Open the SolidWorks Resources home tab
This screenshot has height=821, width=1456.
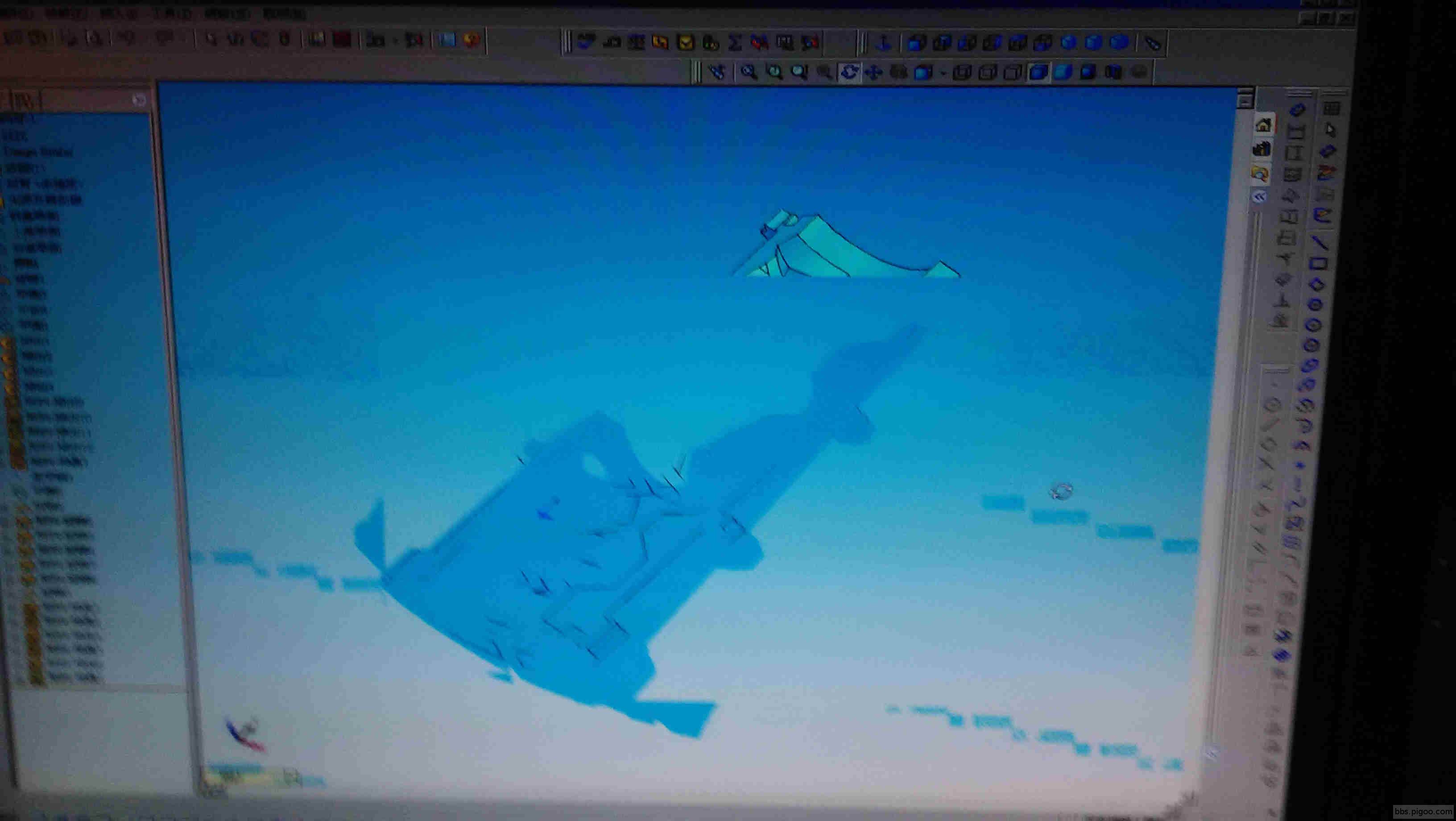pos(1264,125)
